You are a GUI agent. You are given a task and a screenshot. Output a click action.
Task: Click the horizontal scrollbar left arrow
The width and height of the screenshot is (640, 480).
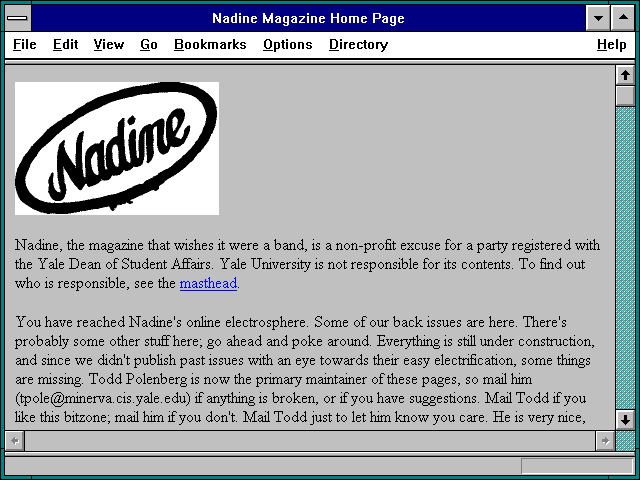coord(15,441)
